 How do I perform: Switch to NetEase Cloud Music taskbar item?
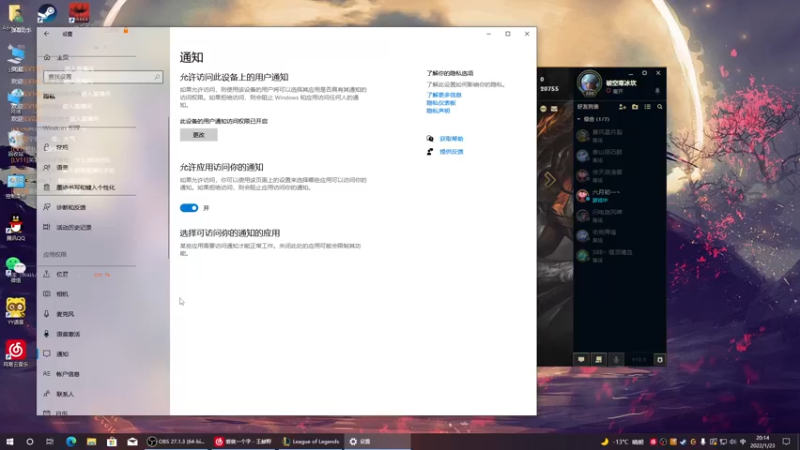pyautogui.click(x=243, y=441)
